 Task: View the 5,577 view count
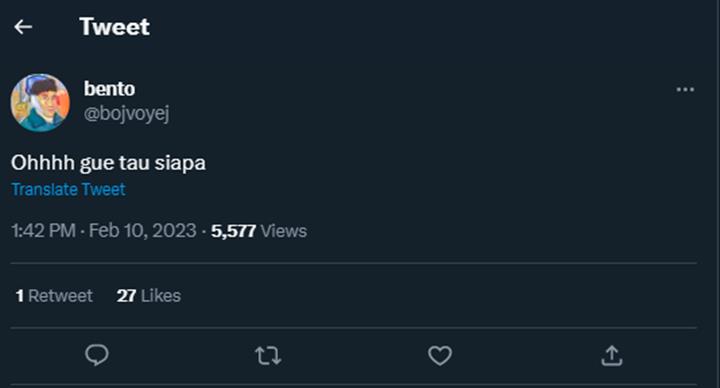pyautogui.click(x=233, y=231)
